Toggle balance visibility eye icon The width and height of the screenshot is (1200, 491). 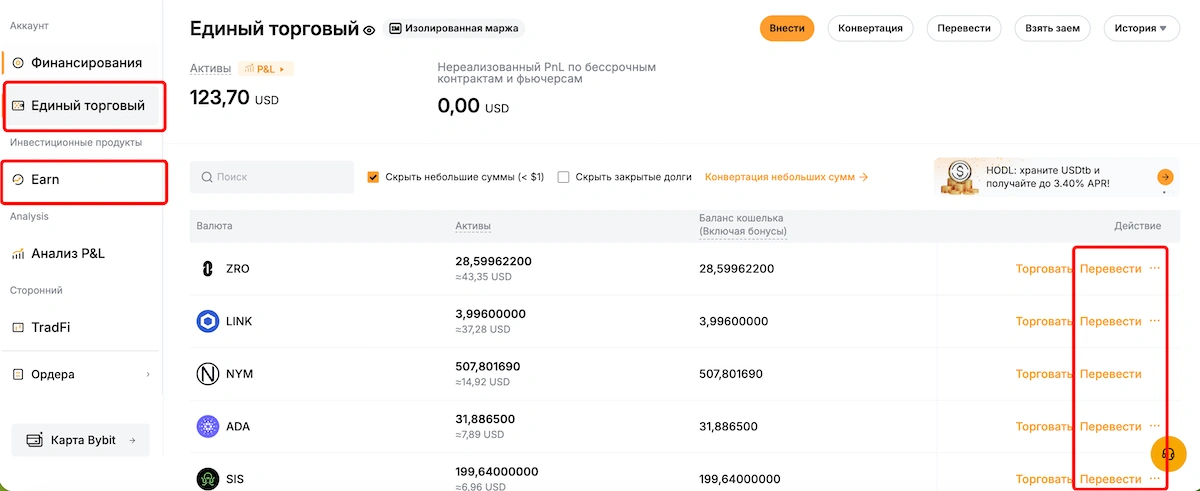(369, 30)
